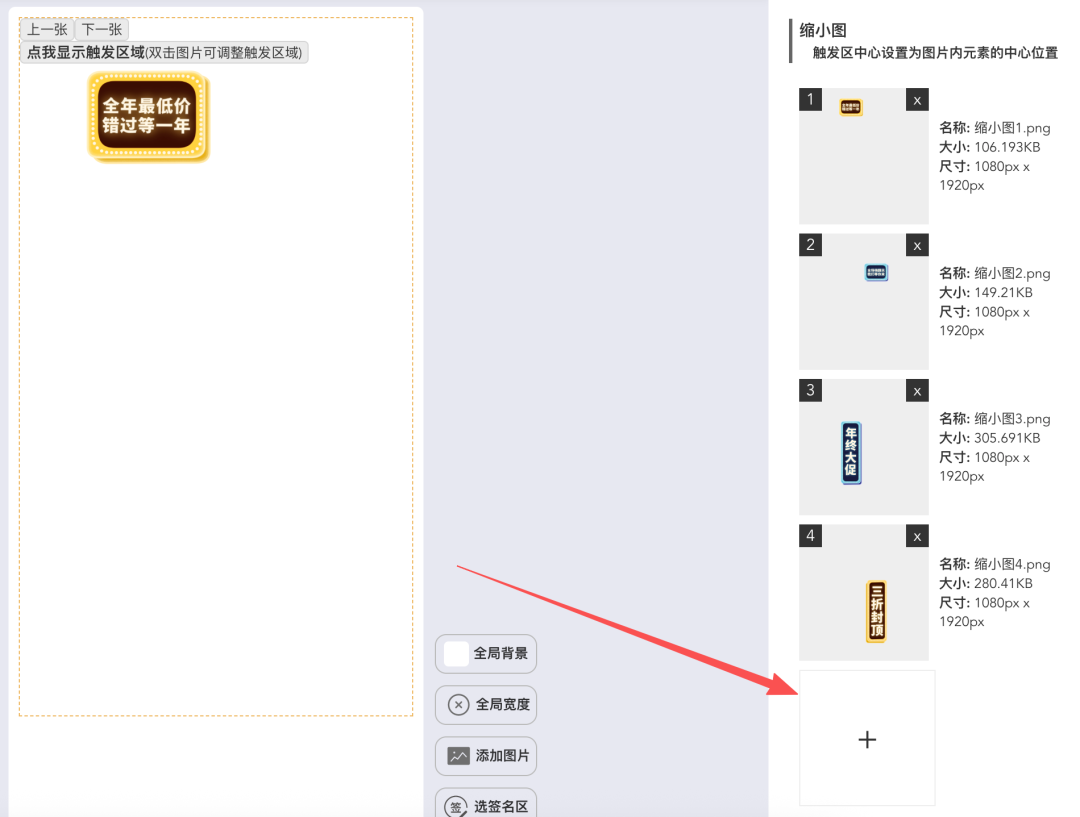The width and height of the screenshot is (1080, 817).
Task: Click the number 1 badge on the first thumbnail
Action: (x=810, y=99)
